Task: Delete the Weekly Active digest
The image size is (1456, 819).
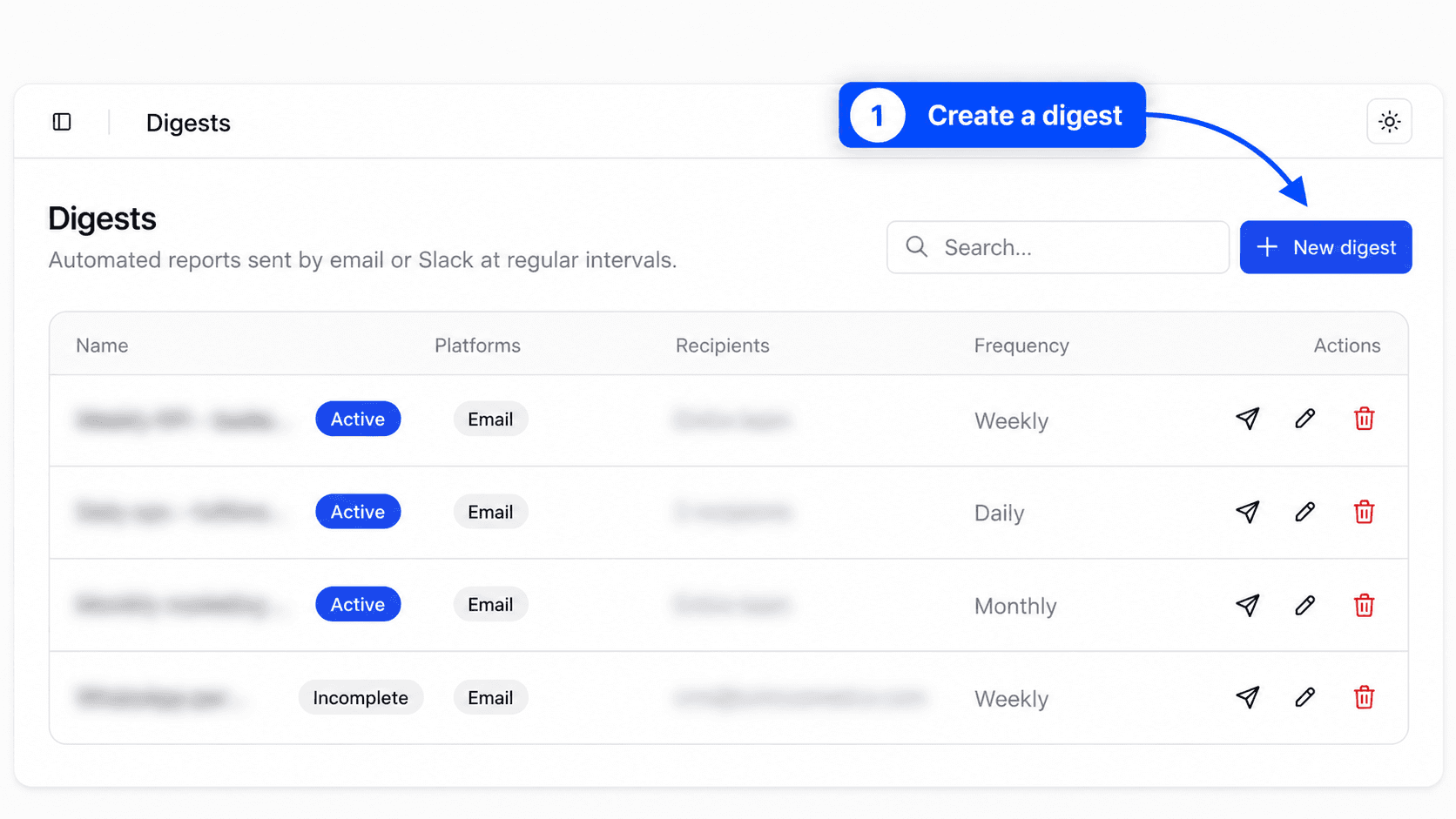Action: [1364, 419]
